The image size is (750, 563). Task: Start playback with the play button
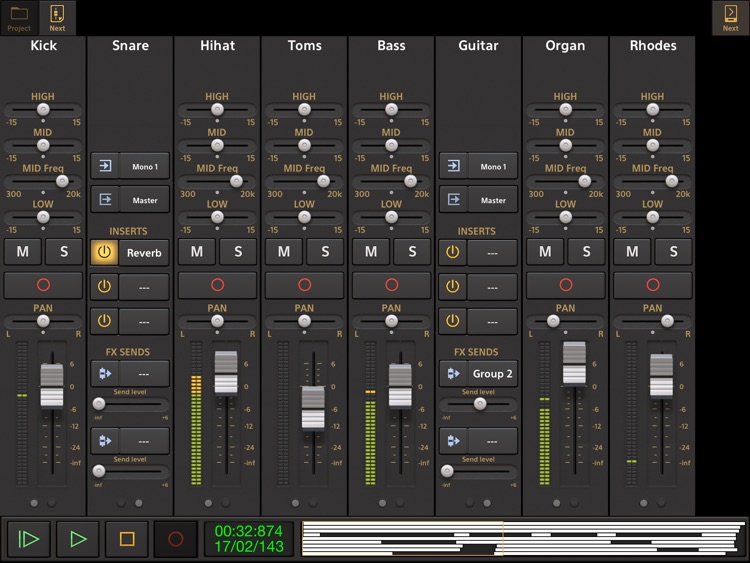[x=78, y=539]
